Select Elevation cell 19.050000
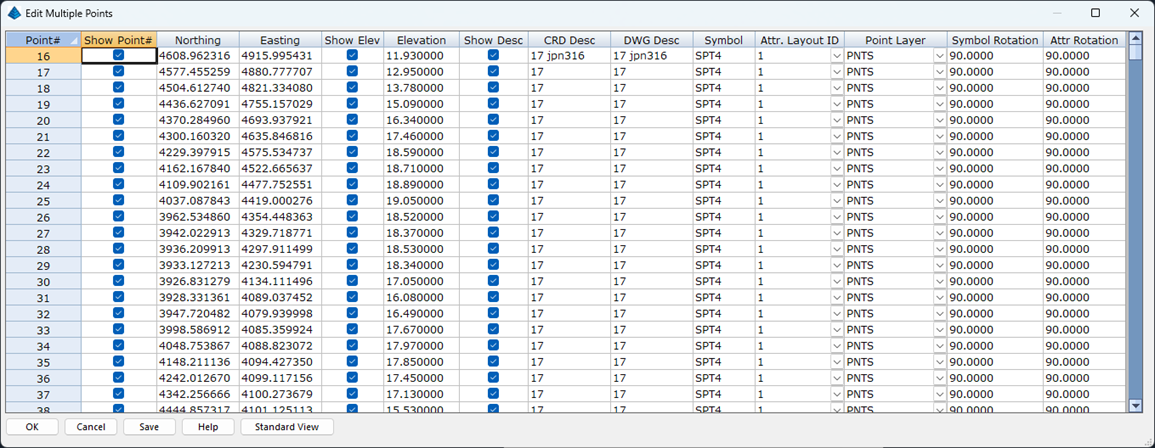The width and height of the screenshot is (1155, 448). coord(421,200)
